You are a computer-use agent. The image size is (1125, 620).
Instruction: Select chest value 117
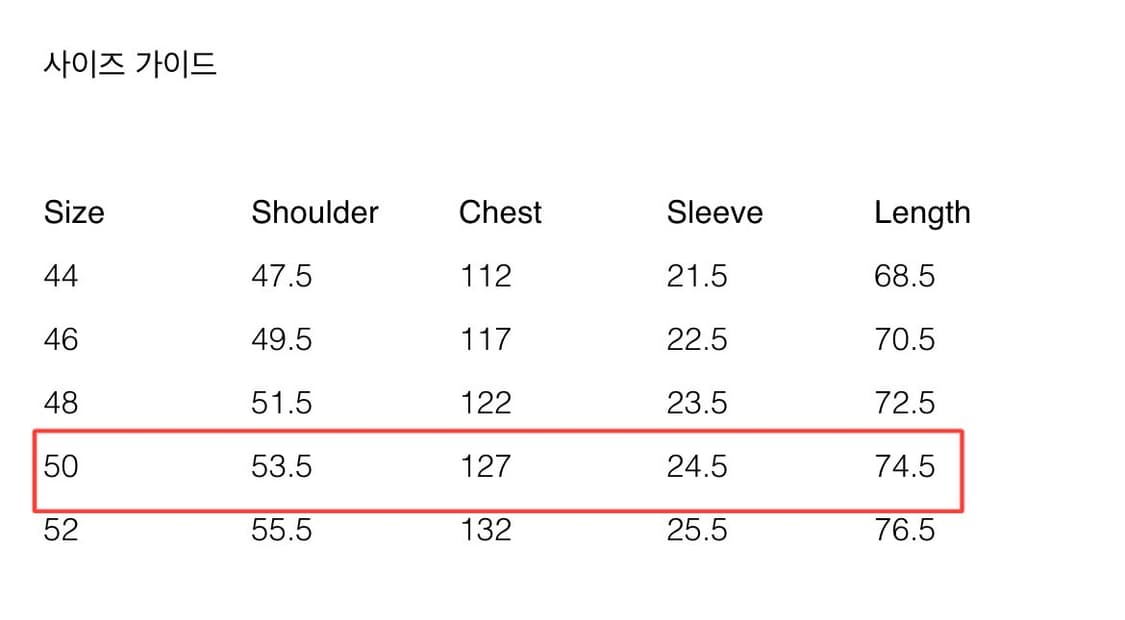485,339
